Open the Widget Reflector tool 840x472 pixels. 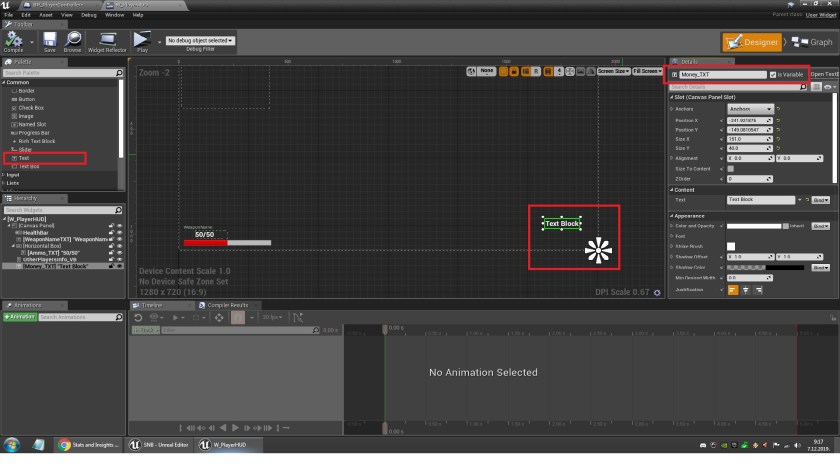tap(106, 41)
